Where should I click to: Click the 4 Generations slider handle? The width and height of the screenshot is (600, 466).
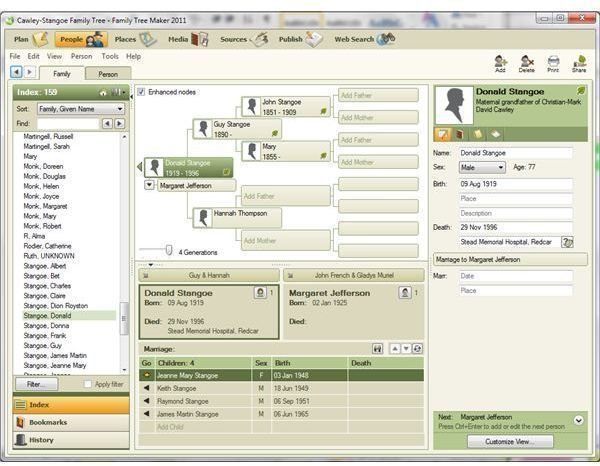(169, 250)
